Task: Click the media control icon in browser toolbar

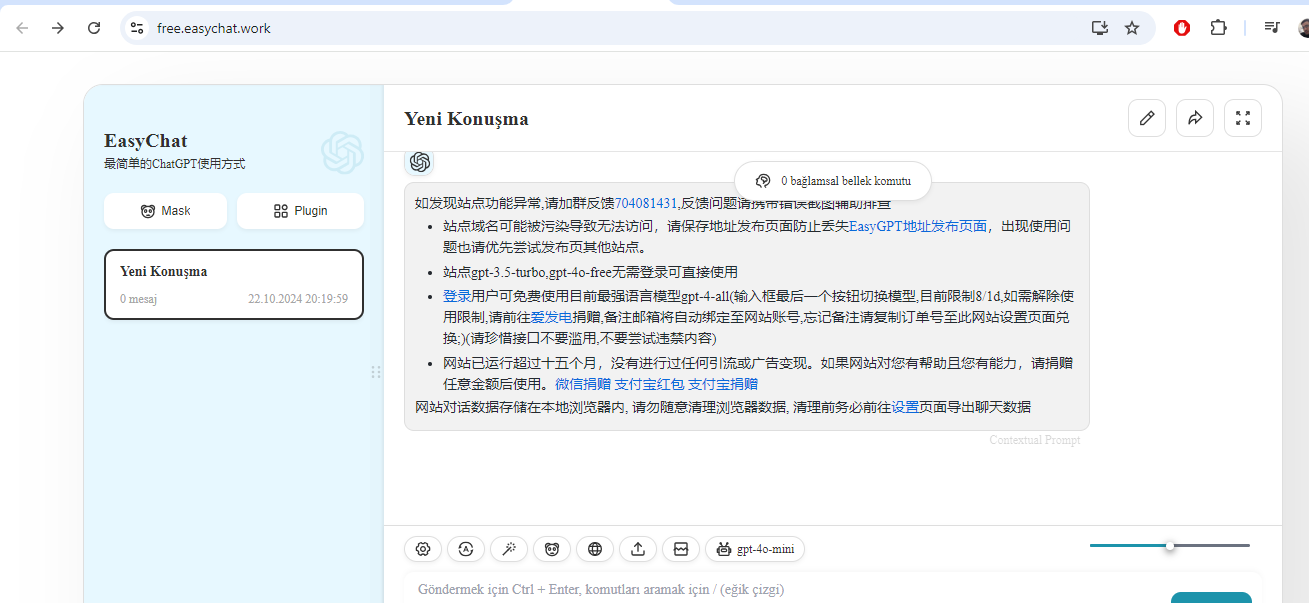Action: 1272,28
